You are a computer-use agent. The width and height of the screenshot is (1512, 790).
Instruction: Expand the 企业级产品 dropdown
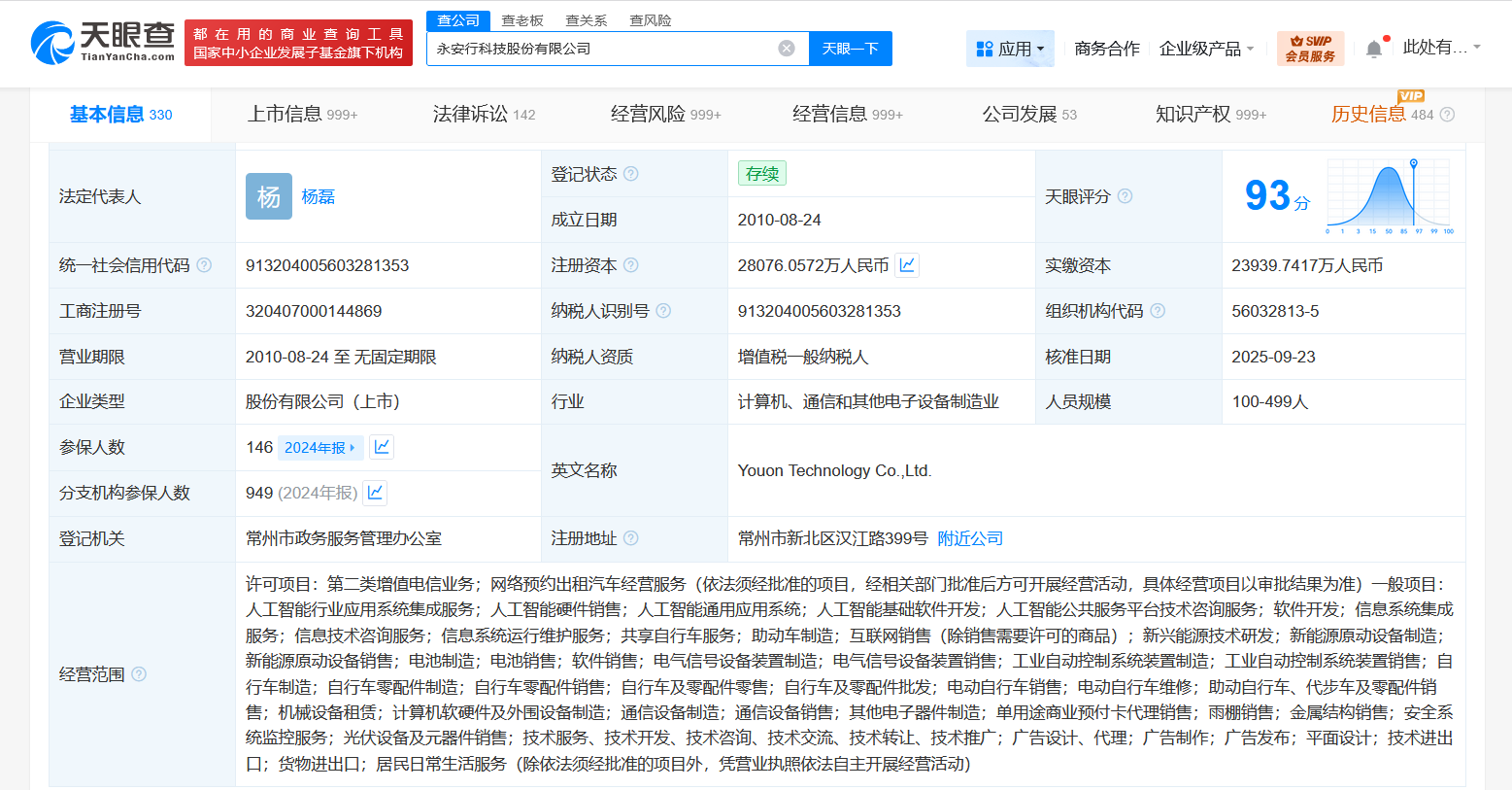click(1207, 48)
